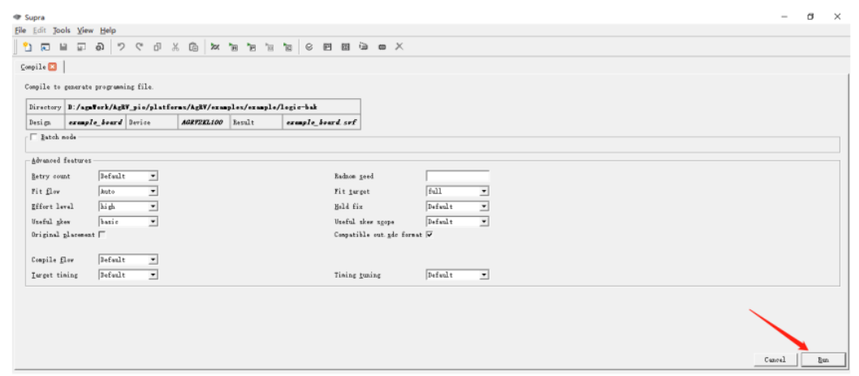Click the Paste clipboard icon
The height and width of the screenshot is (376, 859).
point(193,47)
